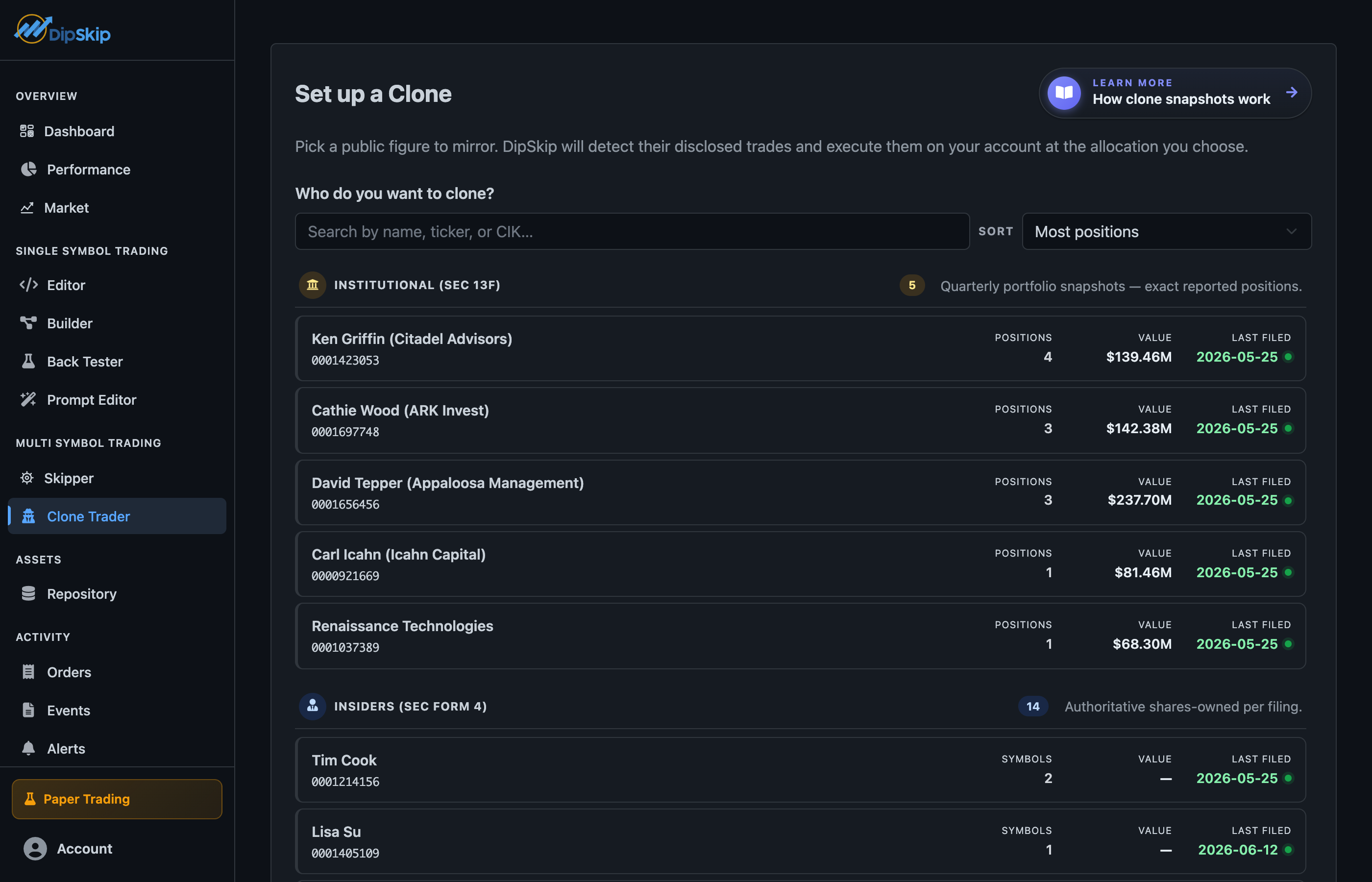Open the Market section
This screenshot has height=882, width=1372.
[x=117, y=208]
